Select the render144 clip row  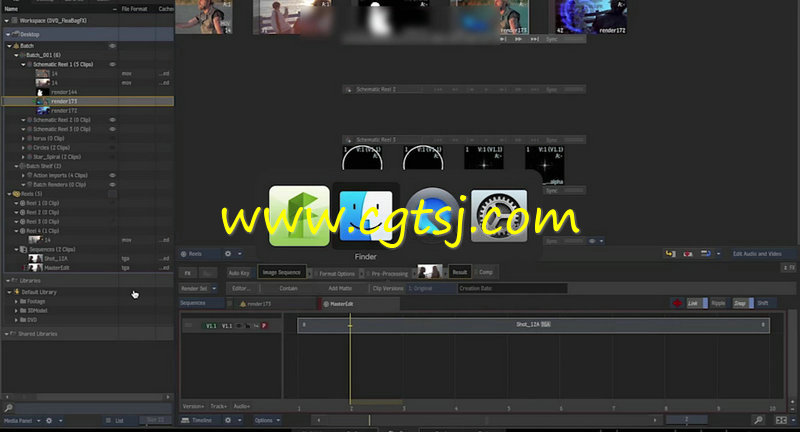click(x=88, y=92)
